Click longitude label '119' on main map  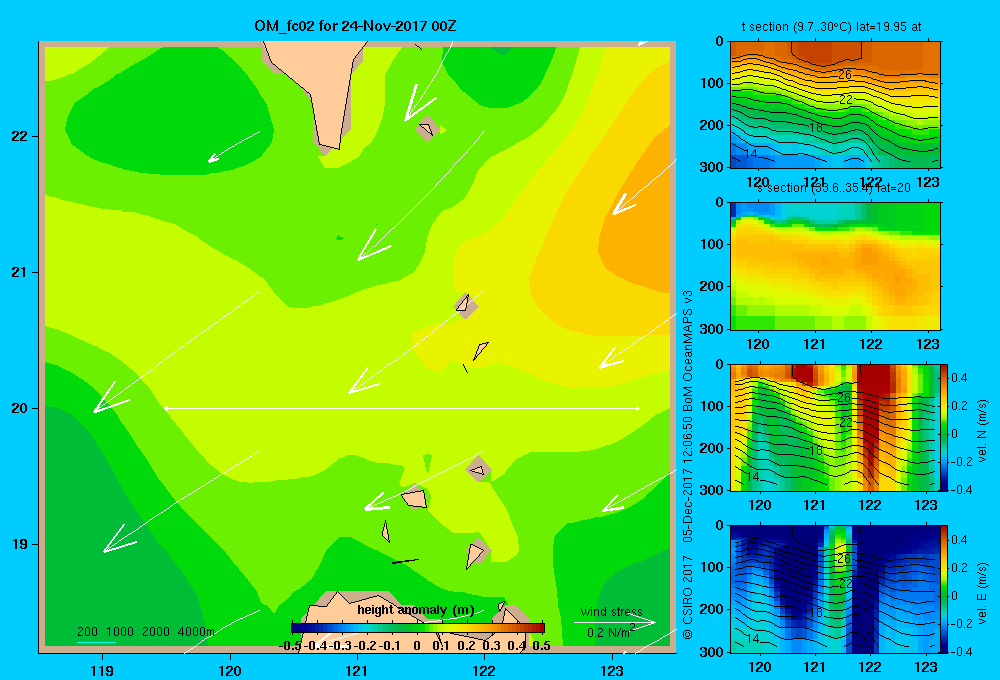pos(102,670)
